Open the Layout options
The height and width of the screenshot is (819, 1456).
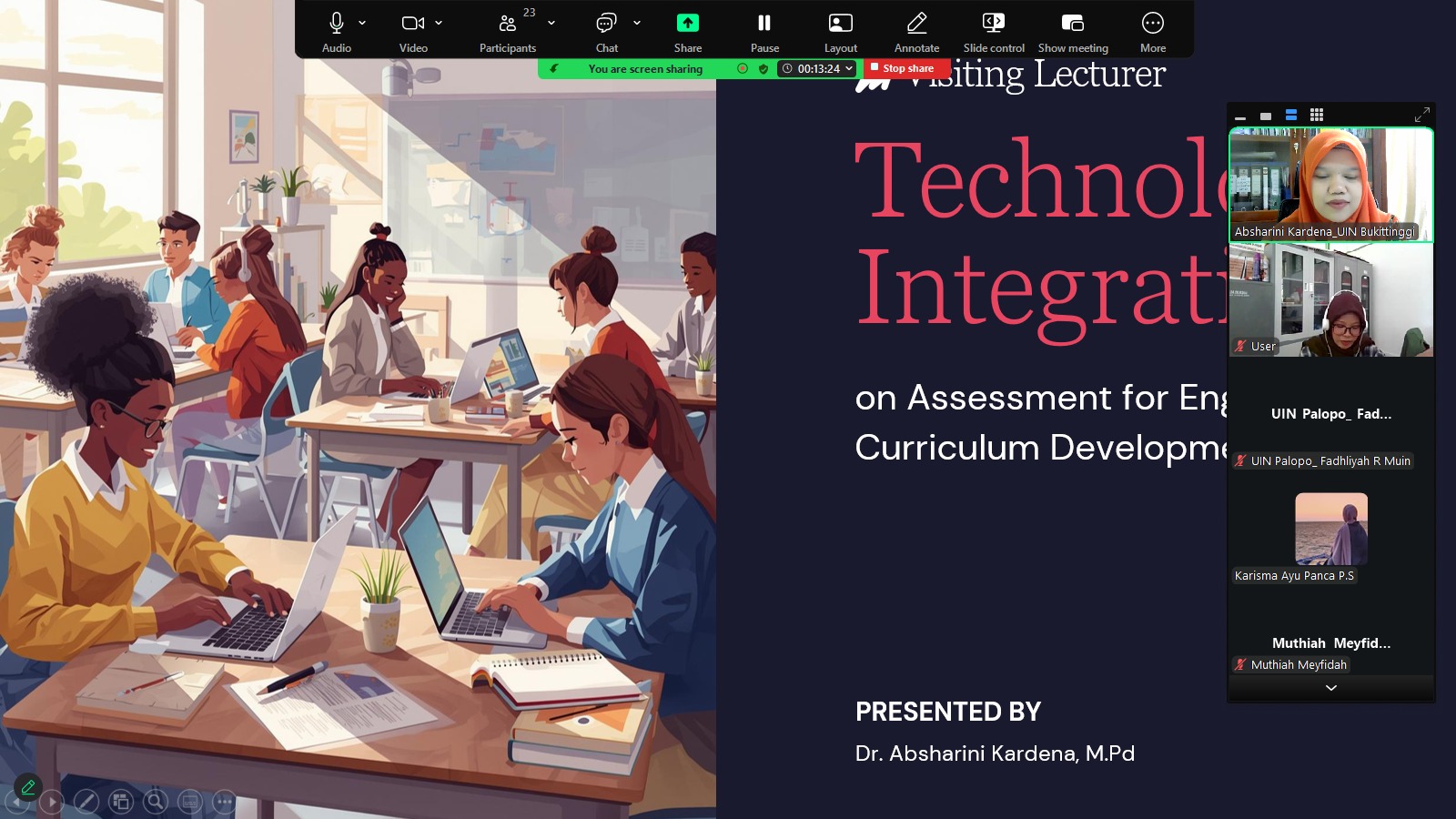pos(840,32)
